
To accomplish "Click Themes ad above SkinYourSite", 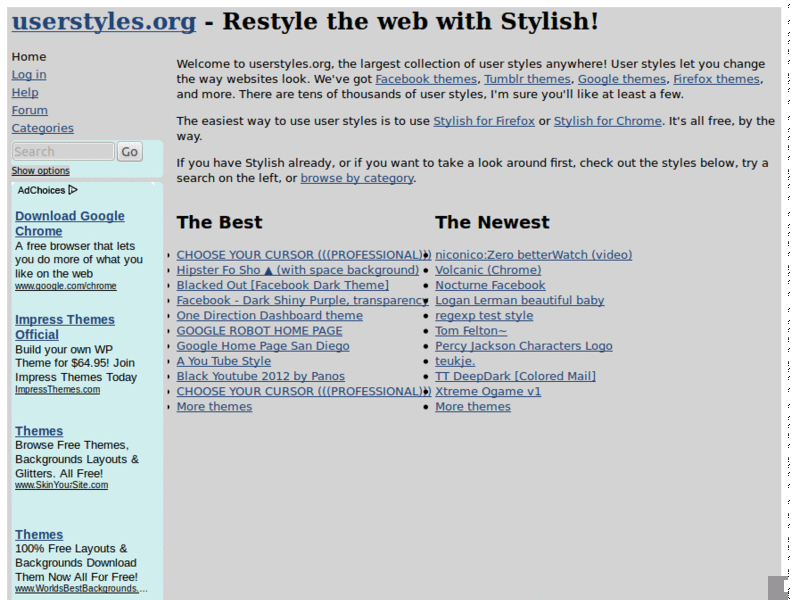I will tap(39, 431).
